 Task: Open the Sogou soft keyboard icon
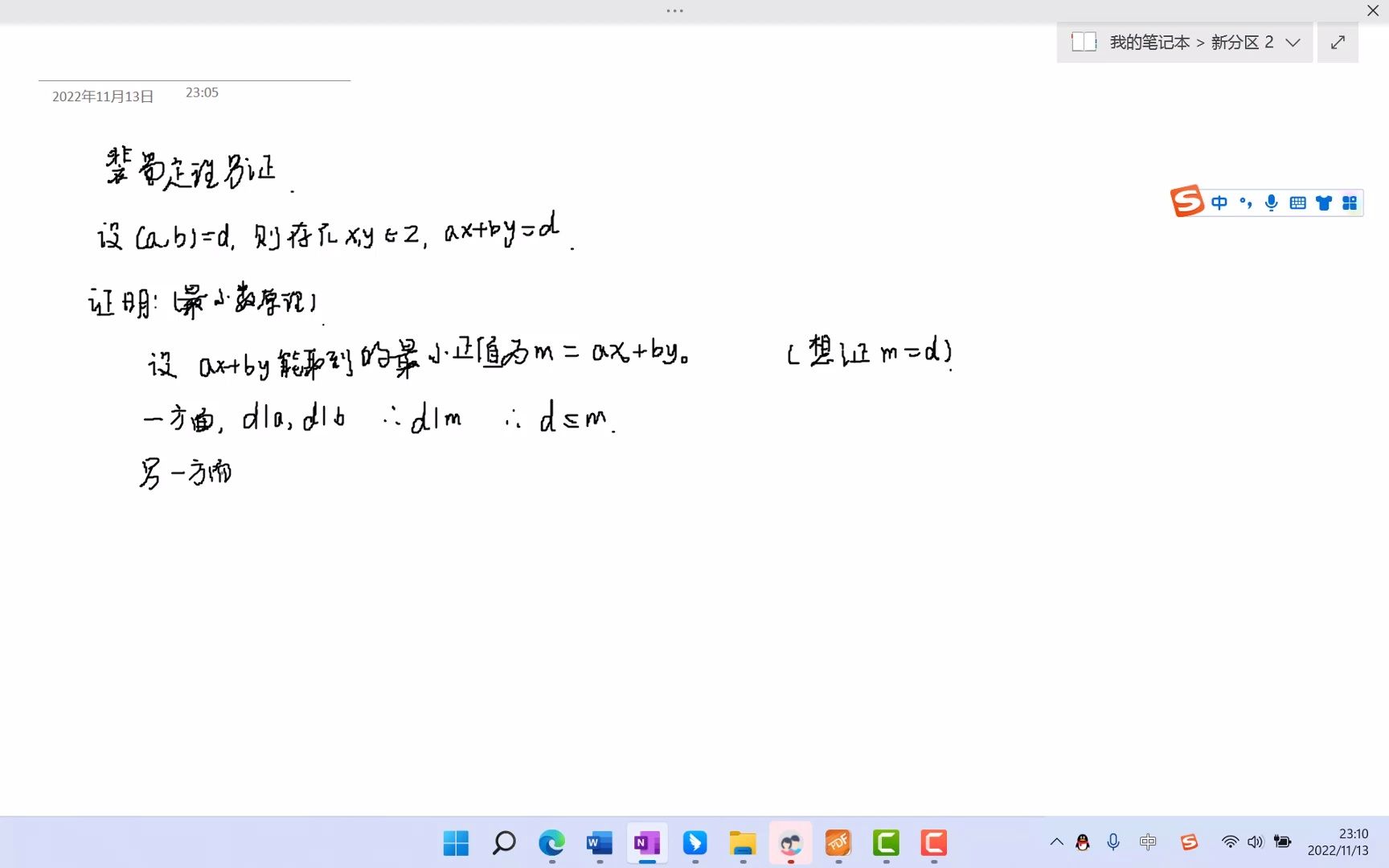(x=1297, y=203)
